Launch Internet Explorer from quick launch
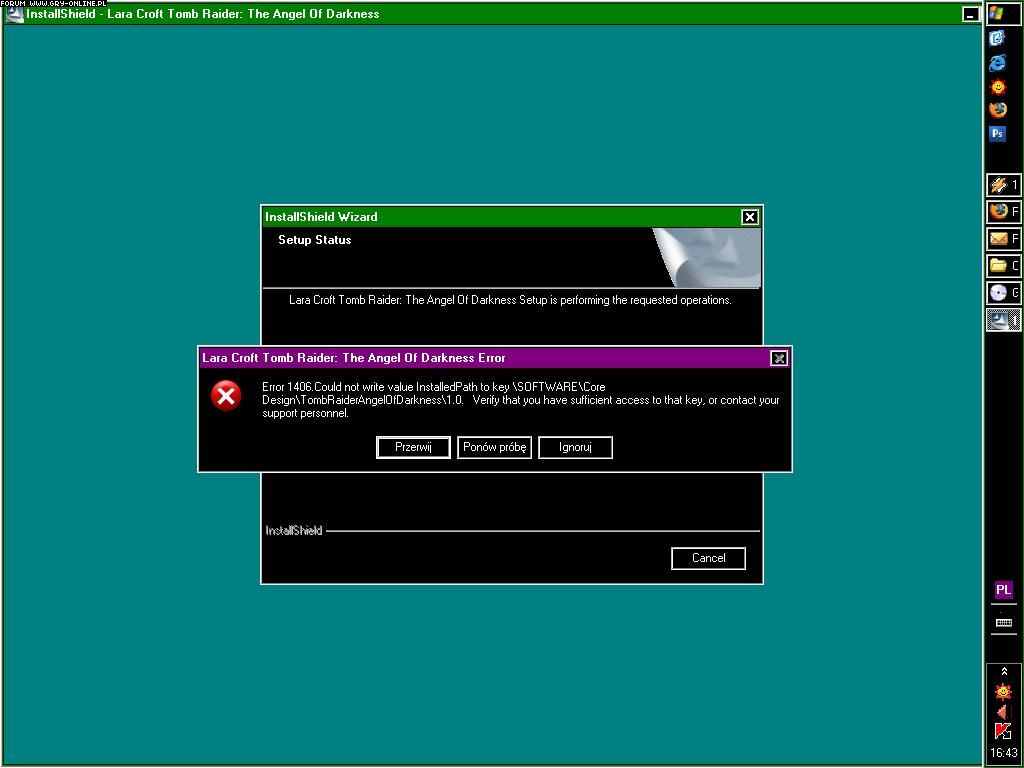This screenshot has width=1024, height=768. click(997, 63)
